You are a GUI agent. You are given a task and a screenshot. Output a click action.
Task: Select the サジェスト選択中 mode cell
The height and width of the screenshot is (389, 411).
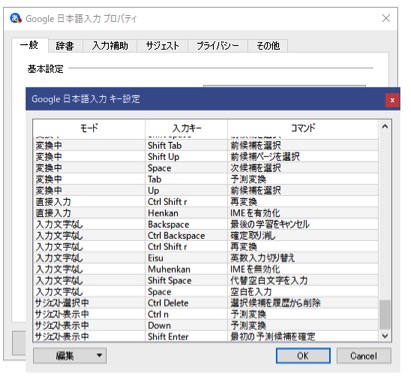(x=89, y=303)
